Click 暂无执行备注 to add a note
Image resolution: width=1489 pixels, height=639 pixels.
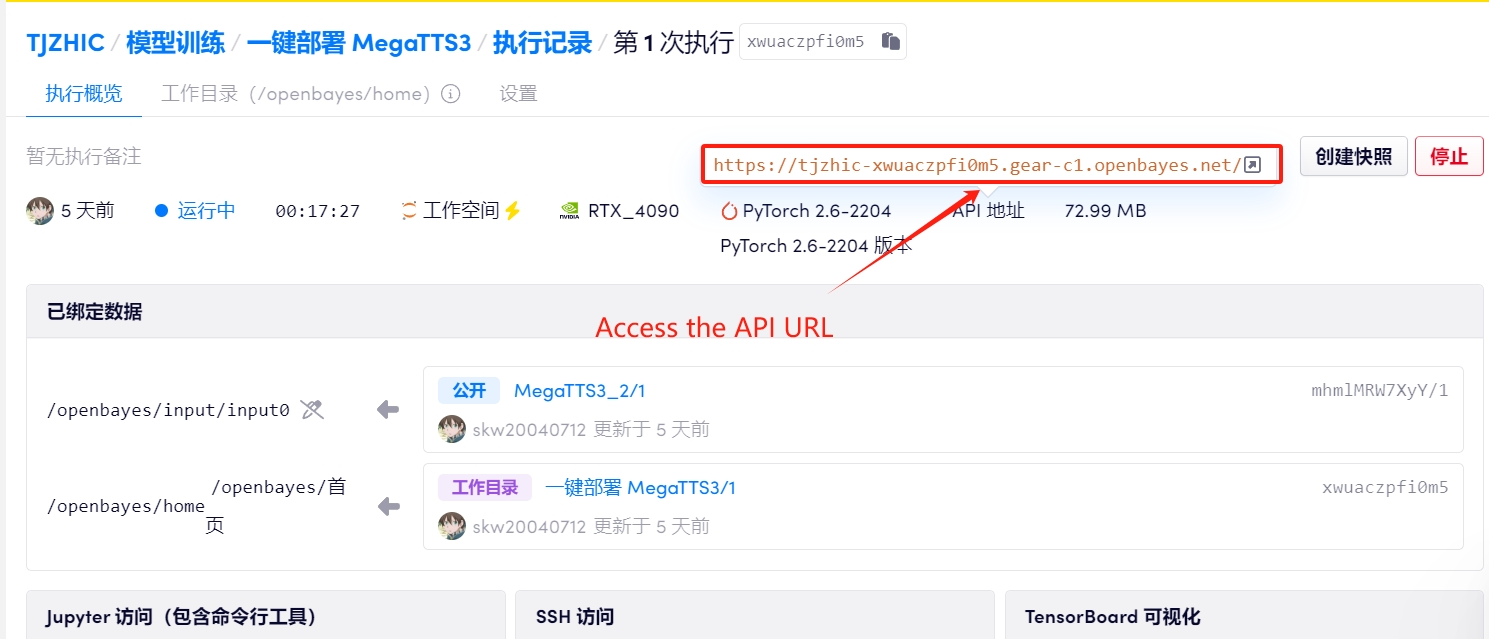(x=84, y=156)
